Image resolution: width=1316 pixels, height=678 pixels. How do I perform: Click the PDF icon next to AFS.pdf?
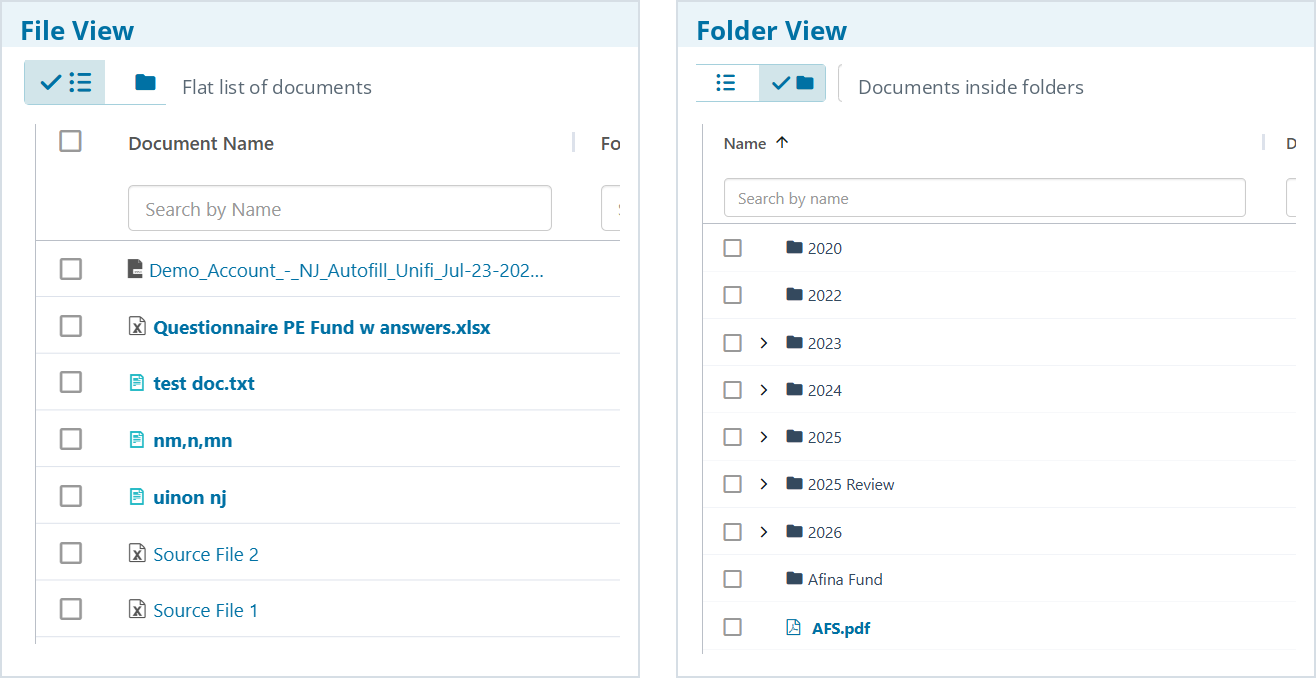coord(794,627)
